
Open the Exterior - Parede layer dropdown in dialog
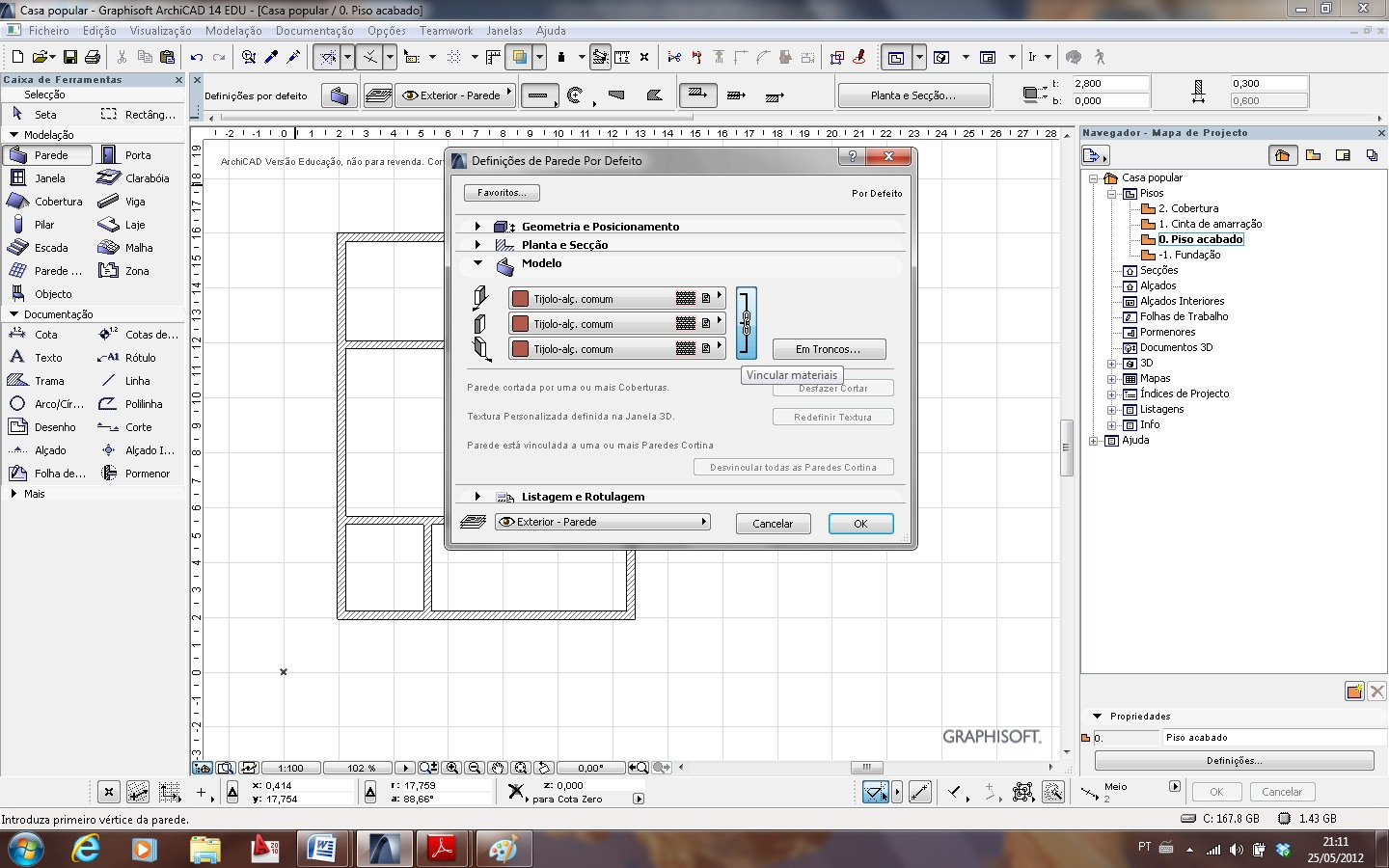[x=603, y=522]
